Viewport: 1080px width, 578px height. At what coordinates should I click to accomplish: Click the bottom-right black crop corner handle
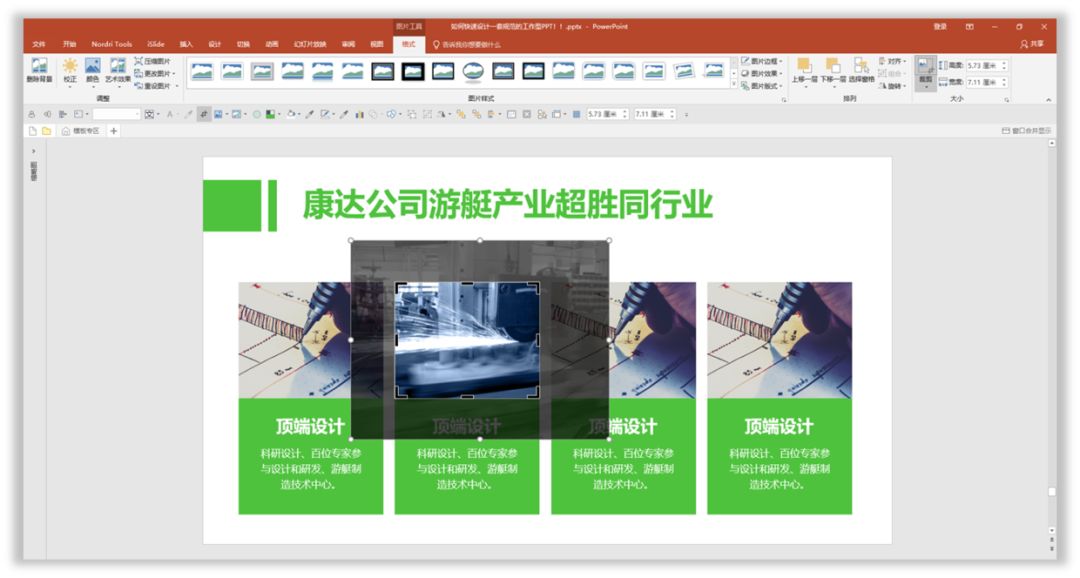tap(533, 393)
